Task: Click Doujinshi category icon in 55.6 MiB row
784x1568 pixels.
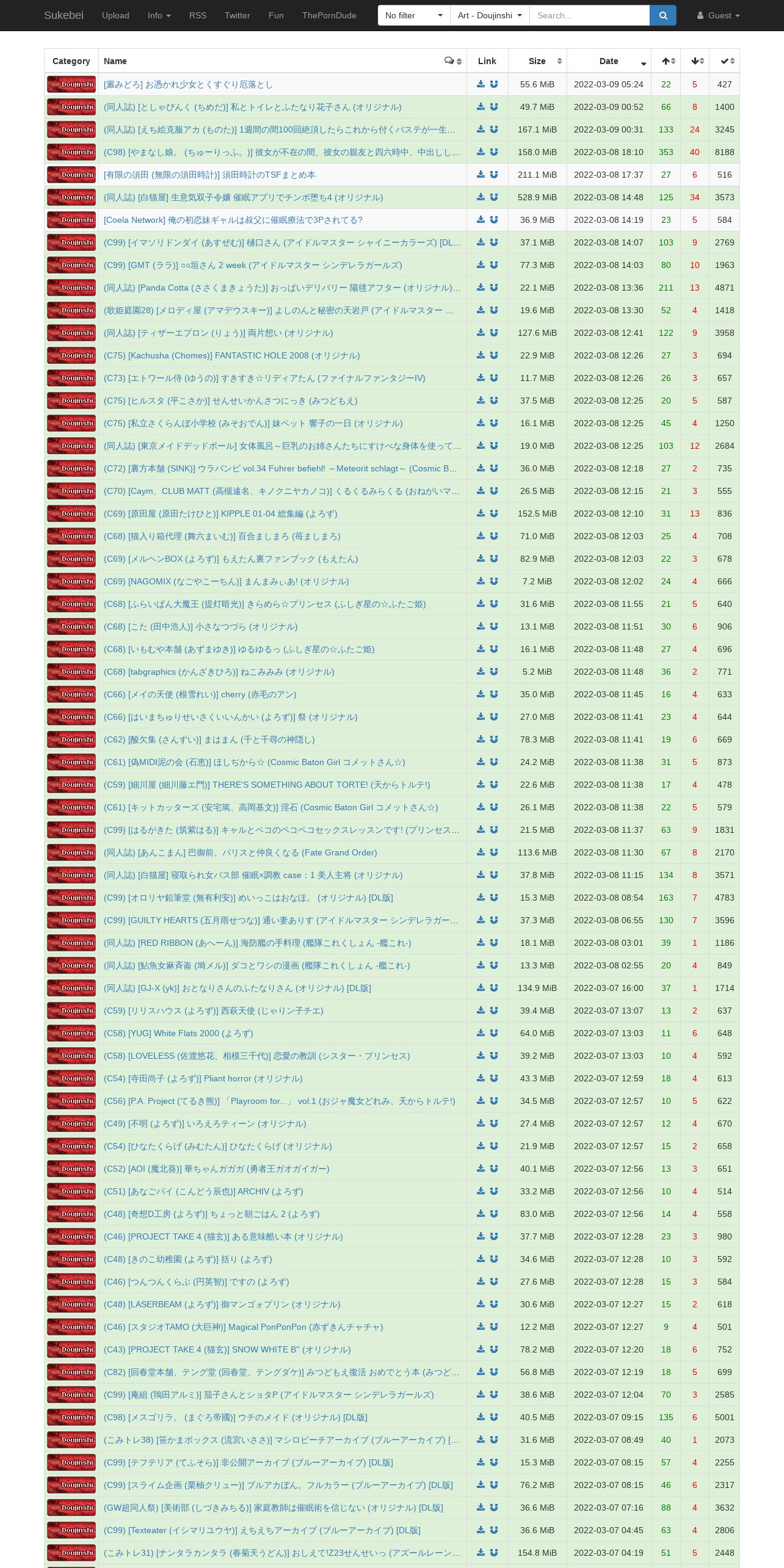Action: pyautogui.click(x=71, y=84)
